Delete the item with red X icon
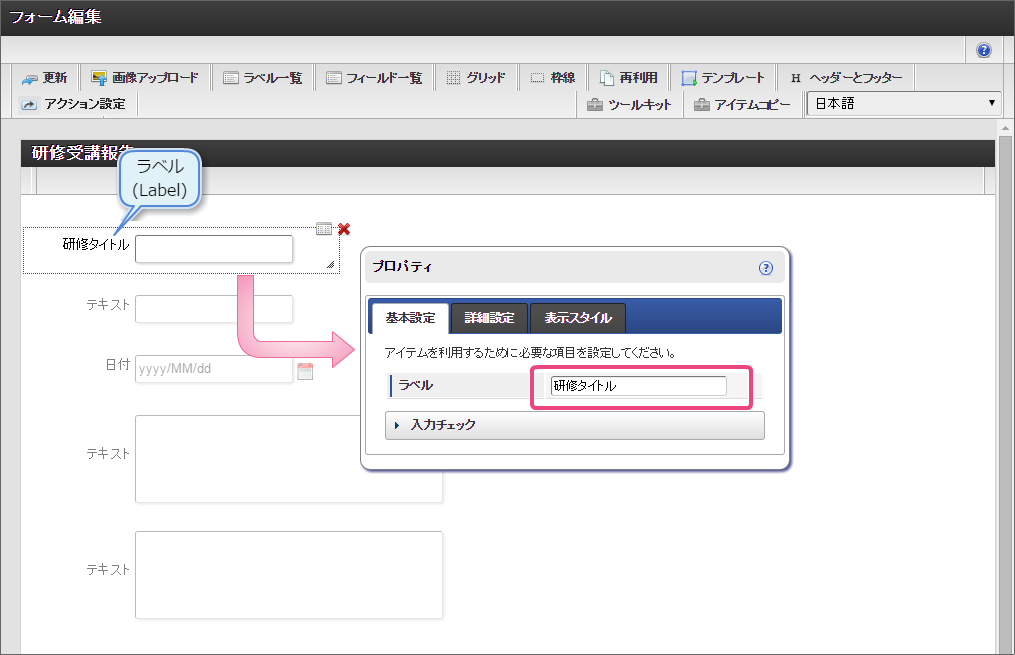This screenshot has width=1015, height=655. [x=344, y=229]
